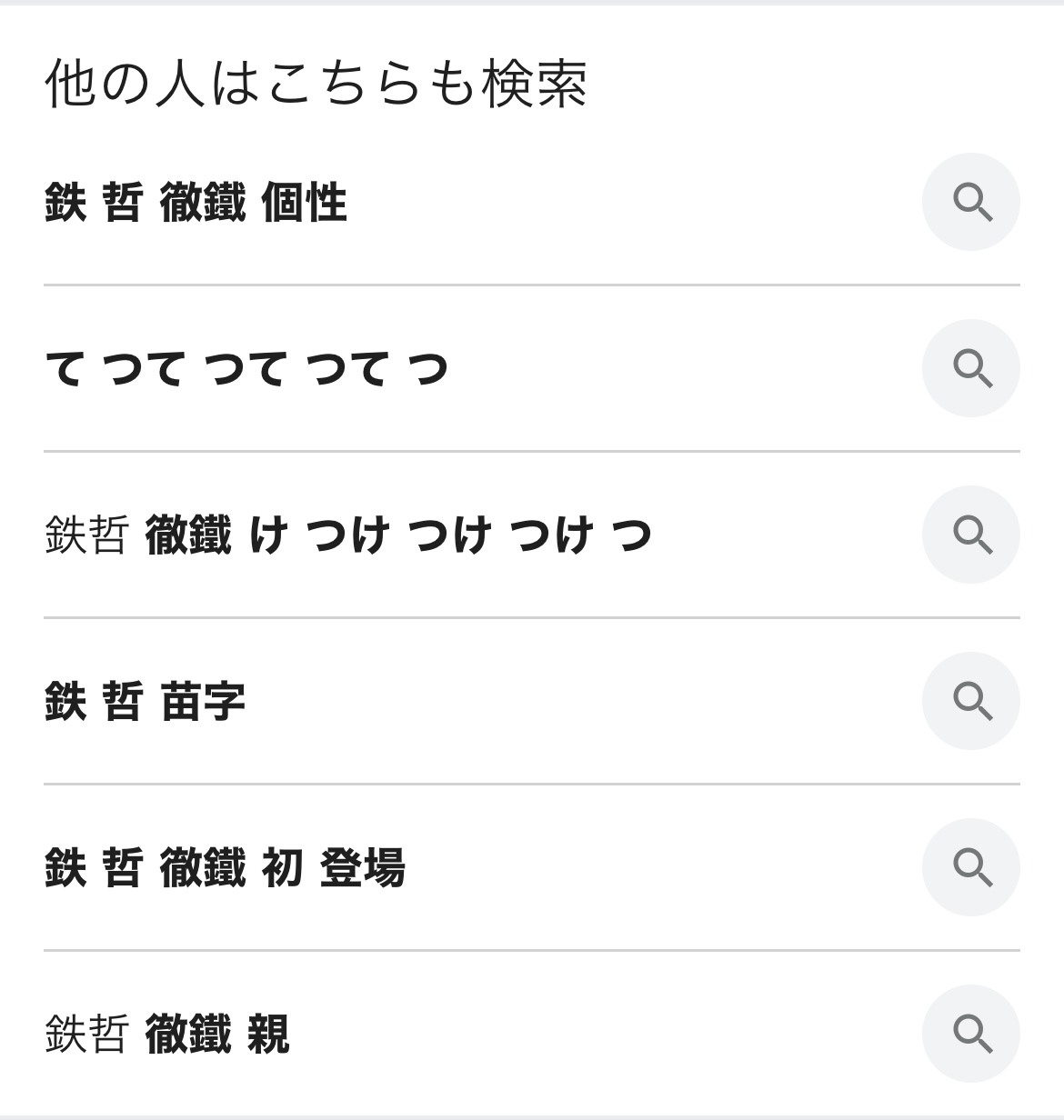Click the 他の人はこちらも検索 heading
The height and width of the screenshot is (1120, 1064).
[316, 84]
